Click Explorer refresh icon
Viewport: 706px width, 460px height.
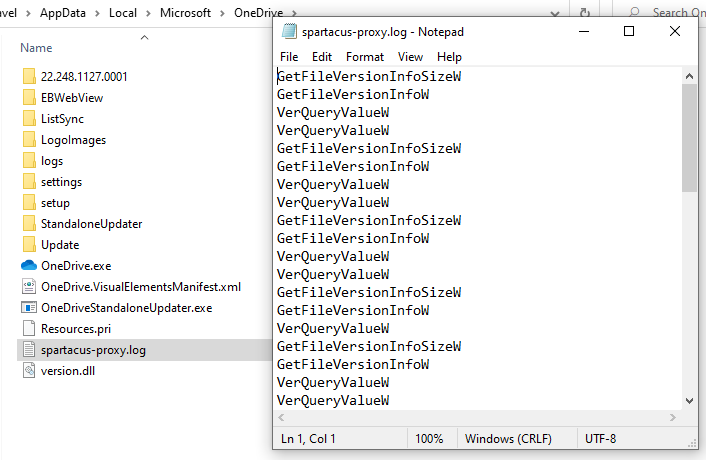pyautogui.click(x=585, y=13)
